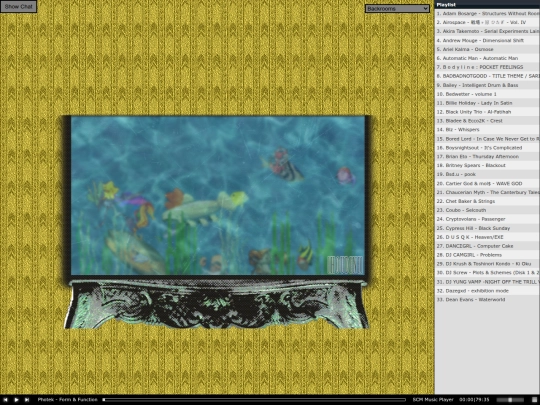Open the Backrooms dropdown
540x405 pixels.
tap(397, 8)
